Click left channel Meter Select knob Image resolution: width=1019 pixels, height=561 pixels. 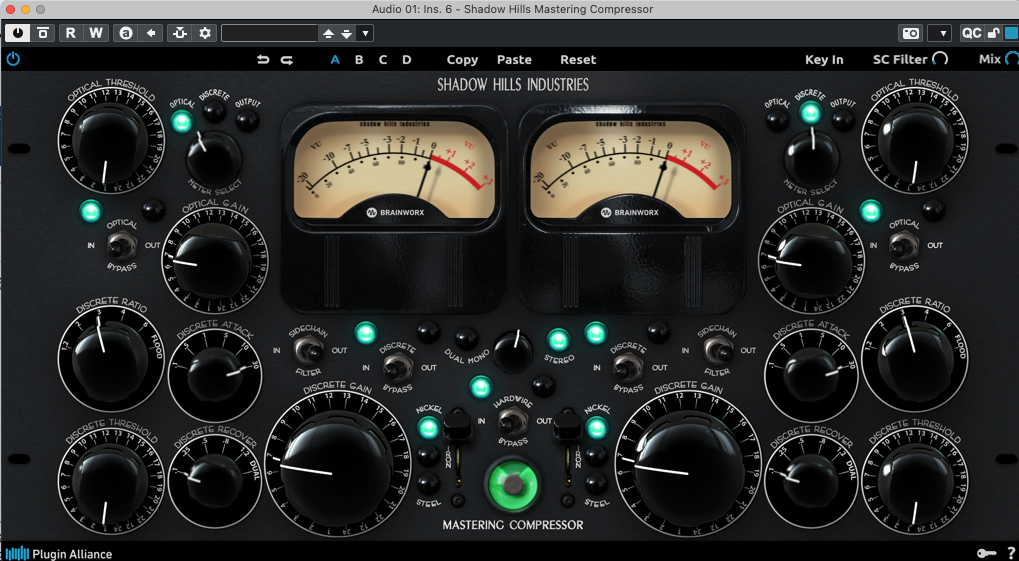(213, 157)
